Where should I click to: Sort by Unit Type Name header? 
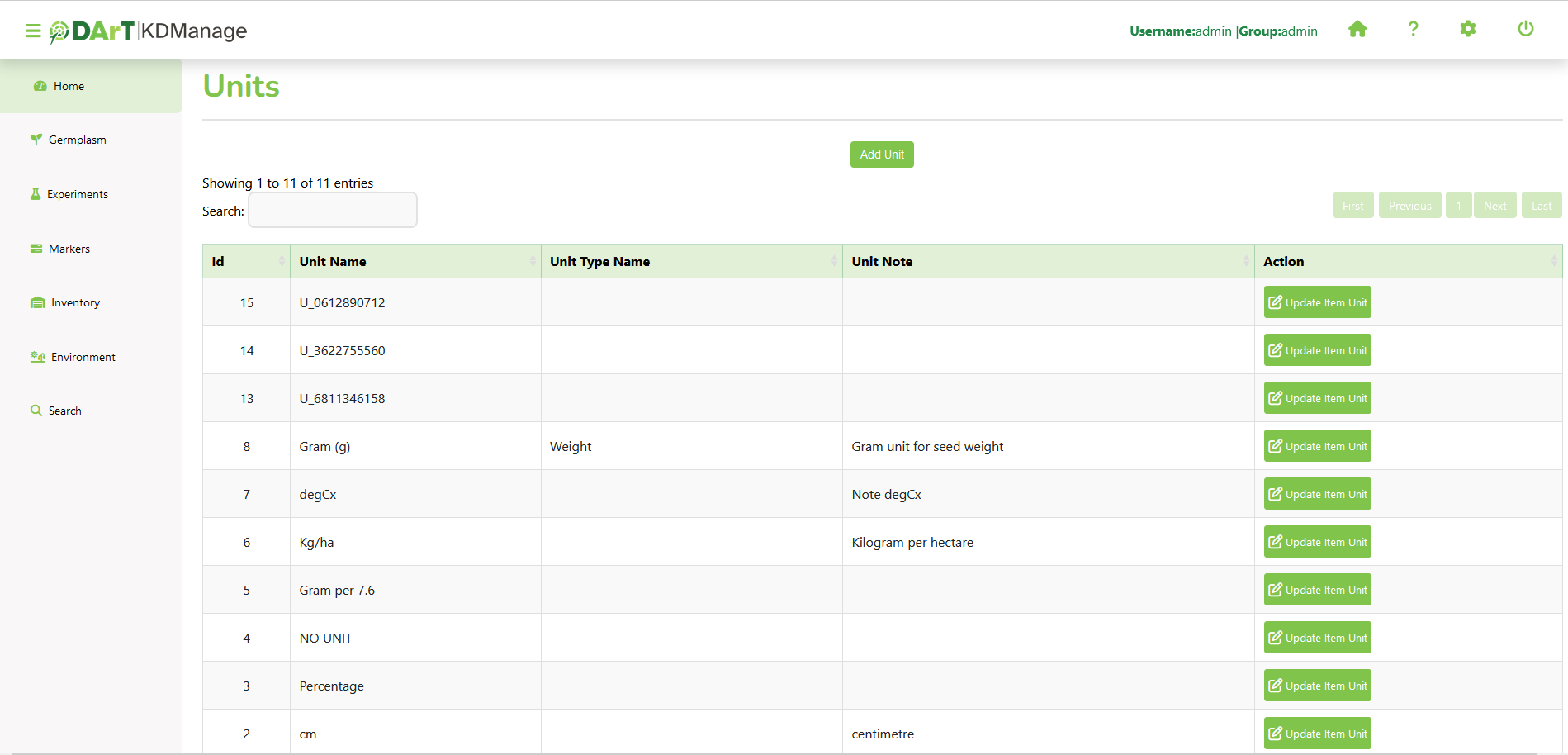coord(691,261)
